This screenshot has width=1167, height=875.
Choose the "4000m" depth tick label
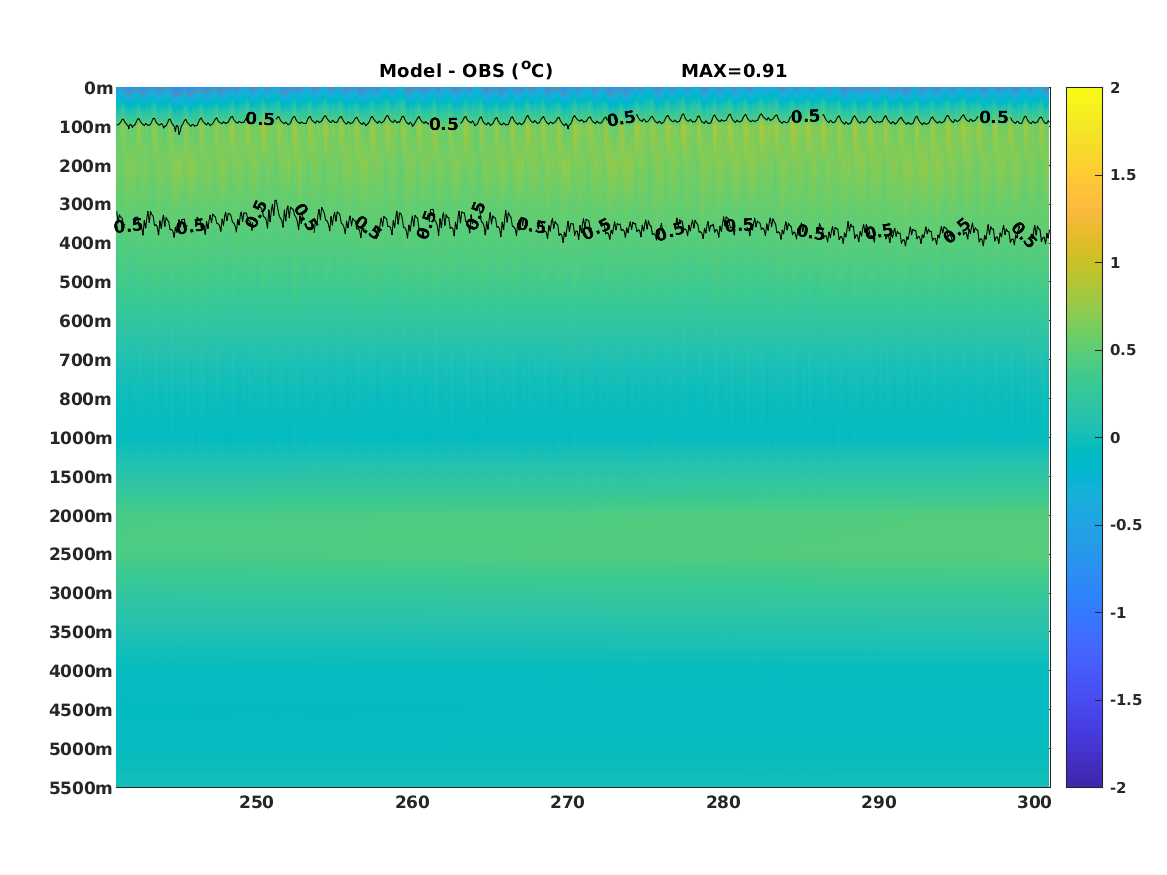(x=80, y=671)
